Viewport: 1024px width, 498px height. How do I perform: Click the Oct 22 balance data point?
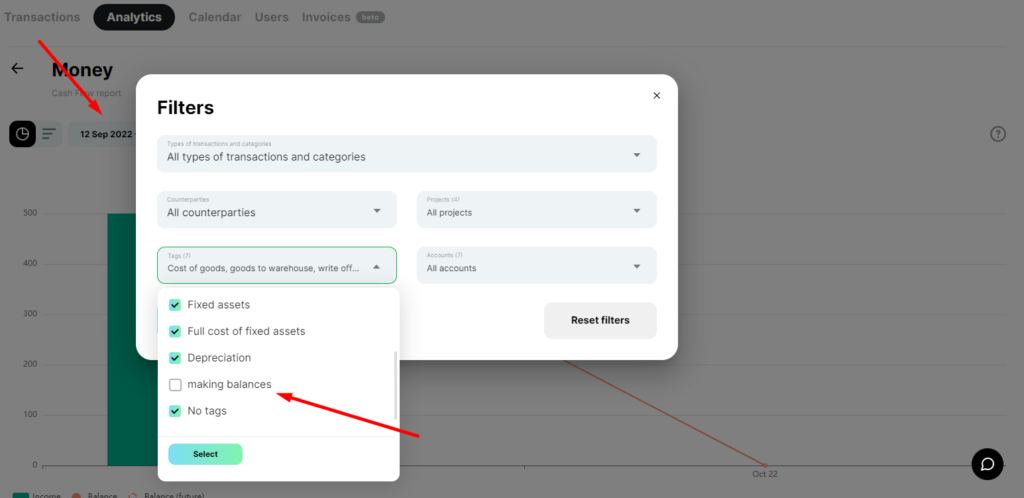(x=765, y=465)
